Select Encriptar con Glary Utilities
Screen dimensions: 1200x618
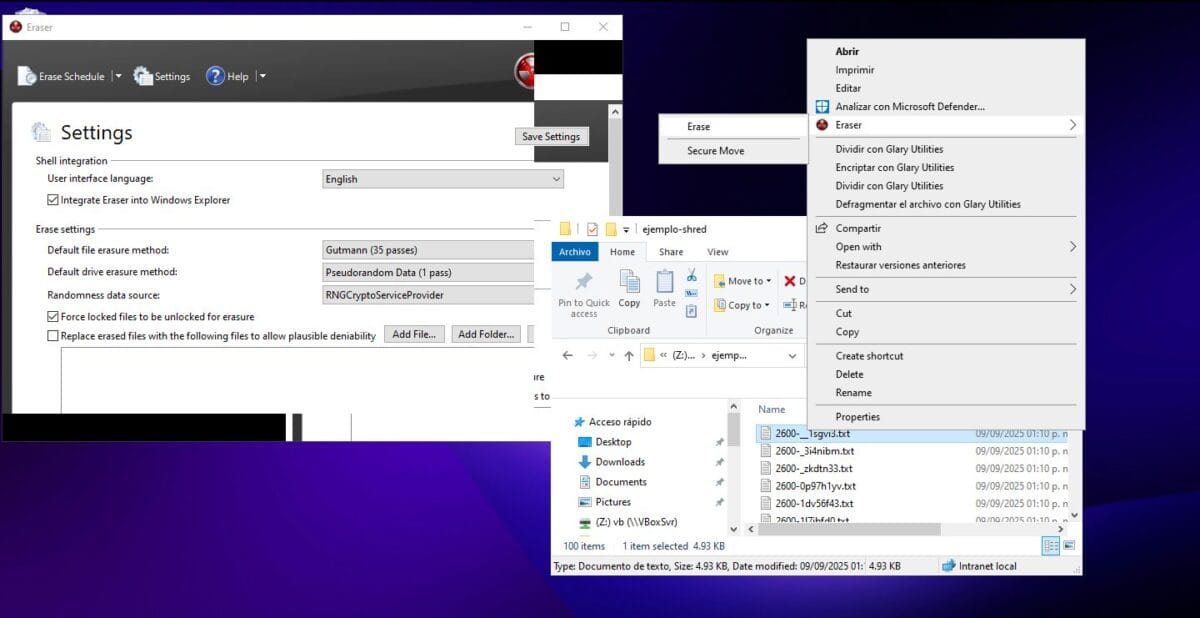click(895, 167)
